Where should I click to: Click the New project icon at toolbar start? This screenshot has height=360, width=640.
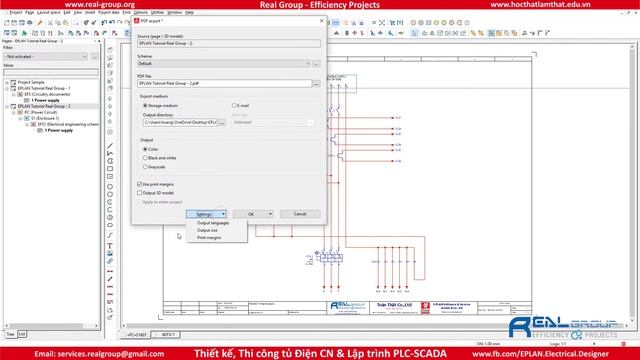tap(7, 23)
